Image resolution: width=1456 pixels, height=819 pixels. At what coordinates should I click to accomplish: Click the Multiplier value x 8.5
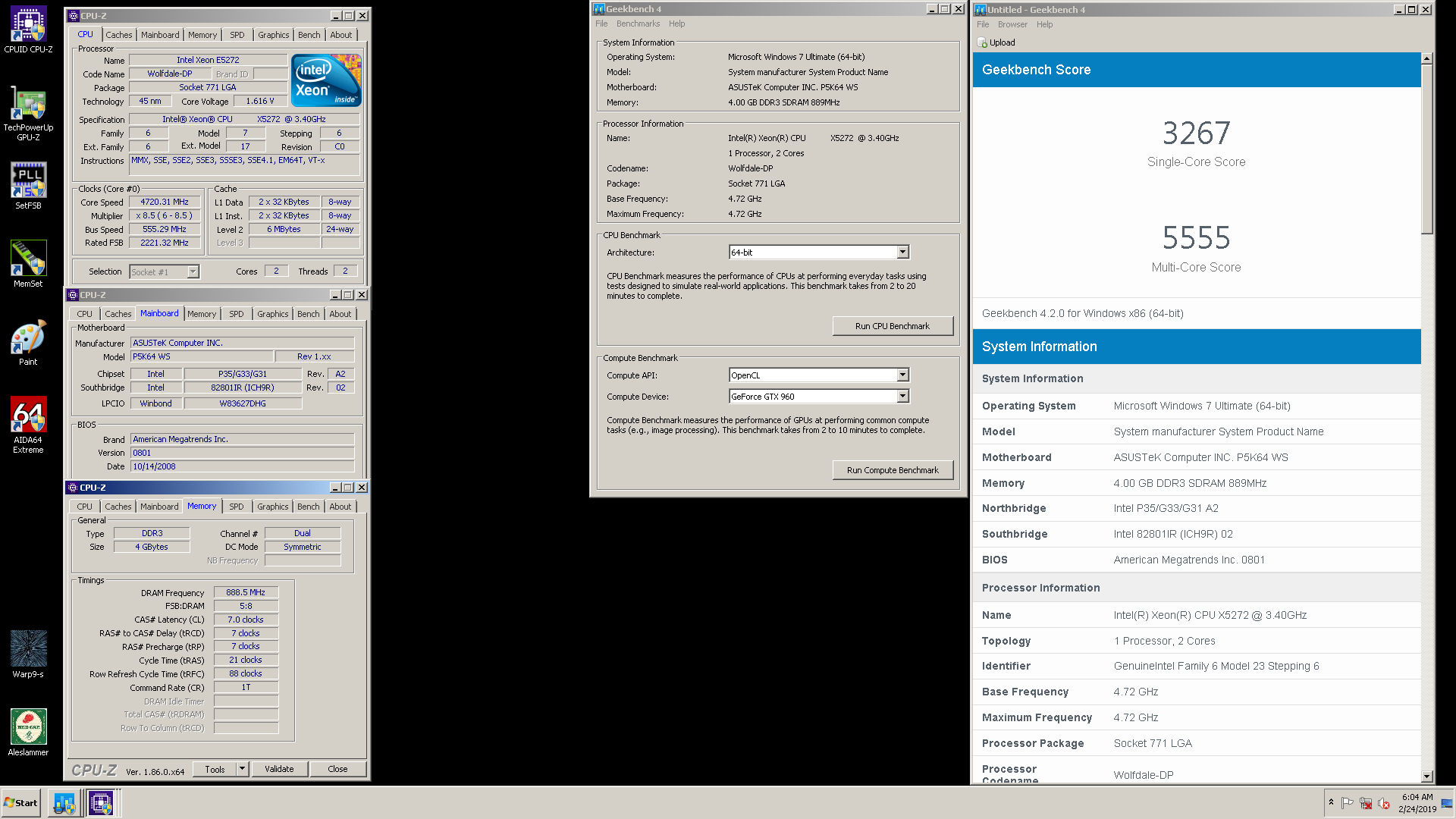165,216
